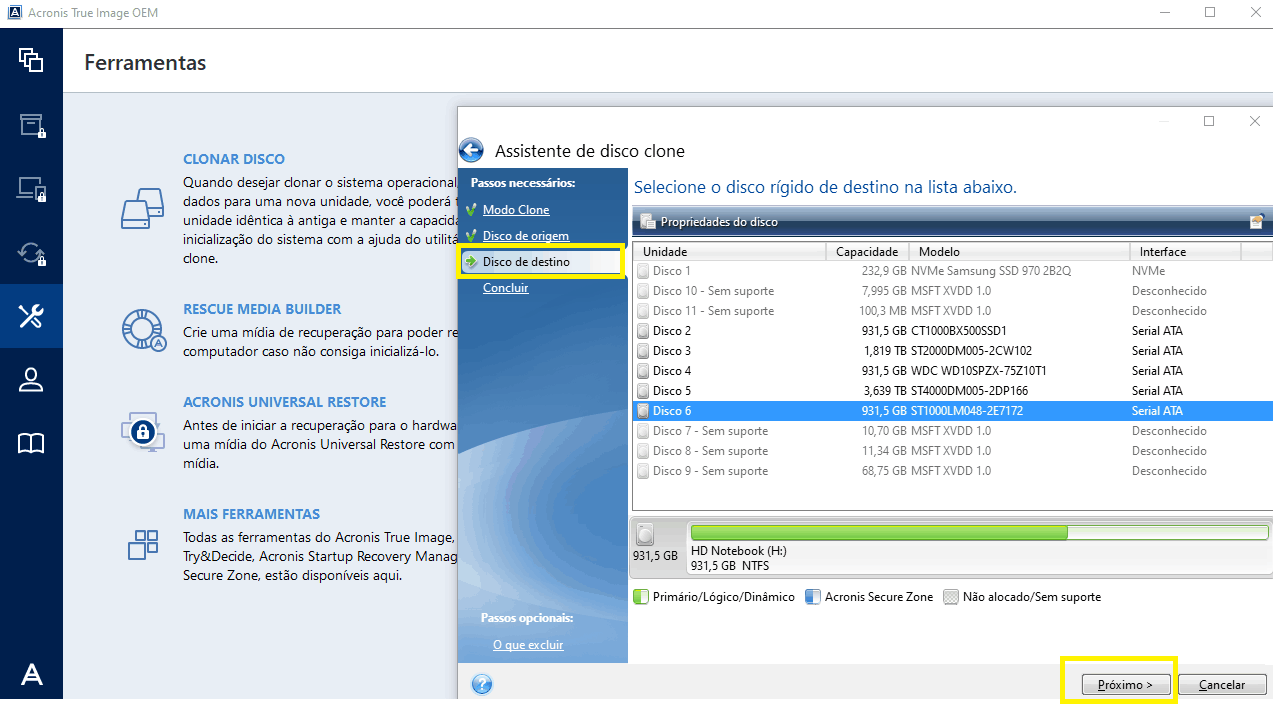This screenshot has height=708, width=1274.
Task: Click the disk icon beside Disco 2
Action: pyautogui.click(x=644, y=331)
